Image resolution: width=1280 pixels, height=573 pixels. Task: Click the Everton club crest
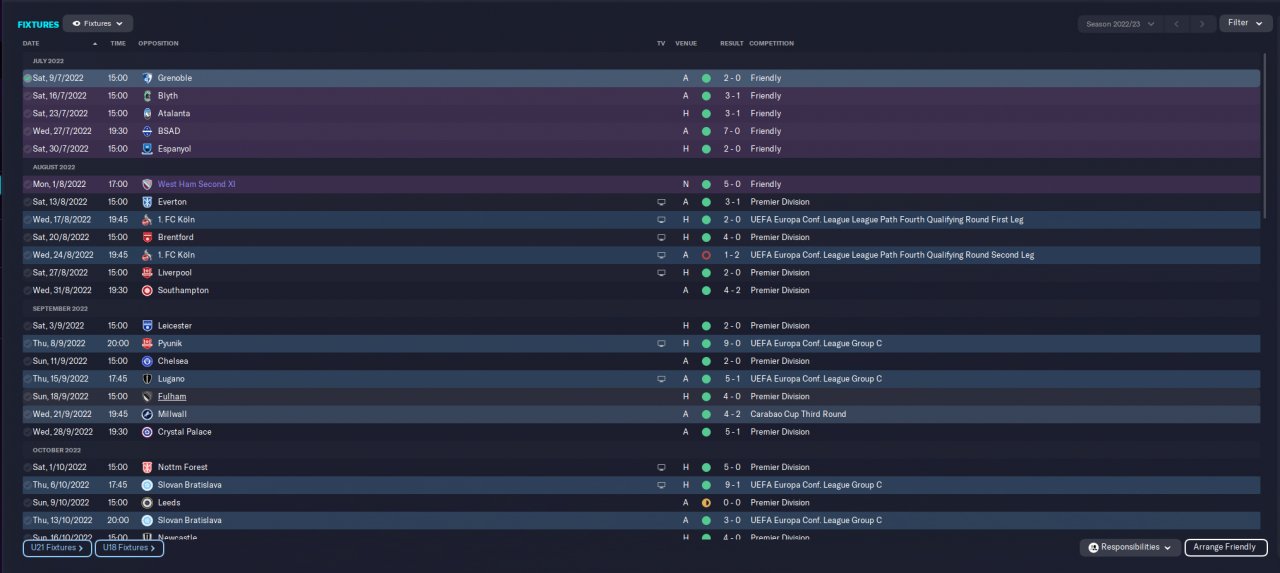(147, 202)
